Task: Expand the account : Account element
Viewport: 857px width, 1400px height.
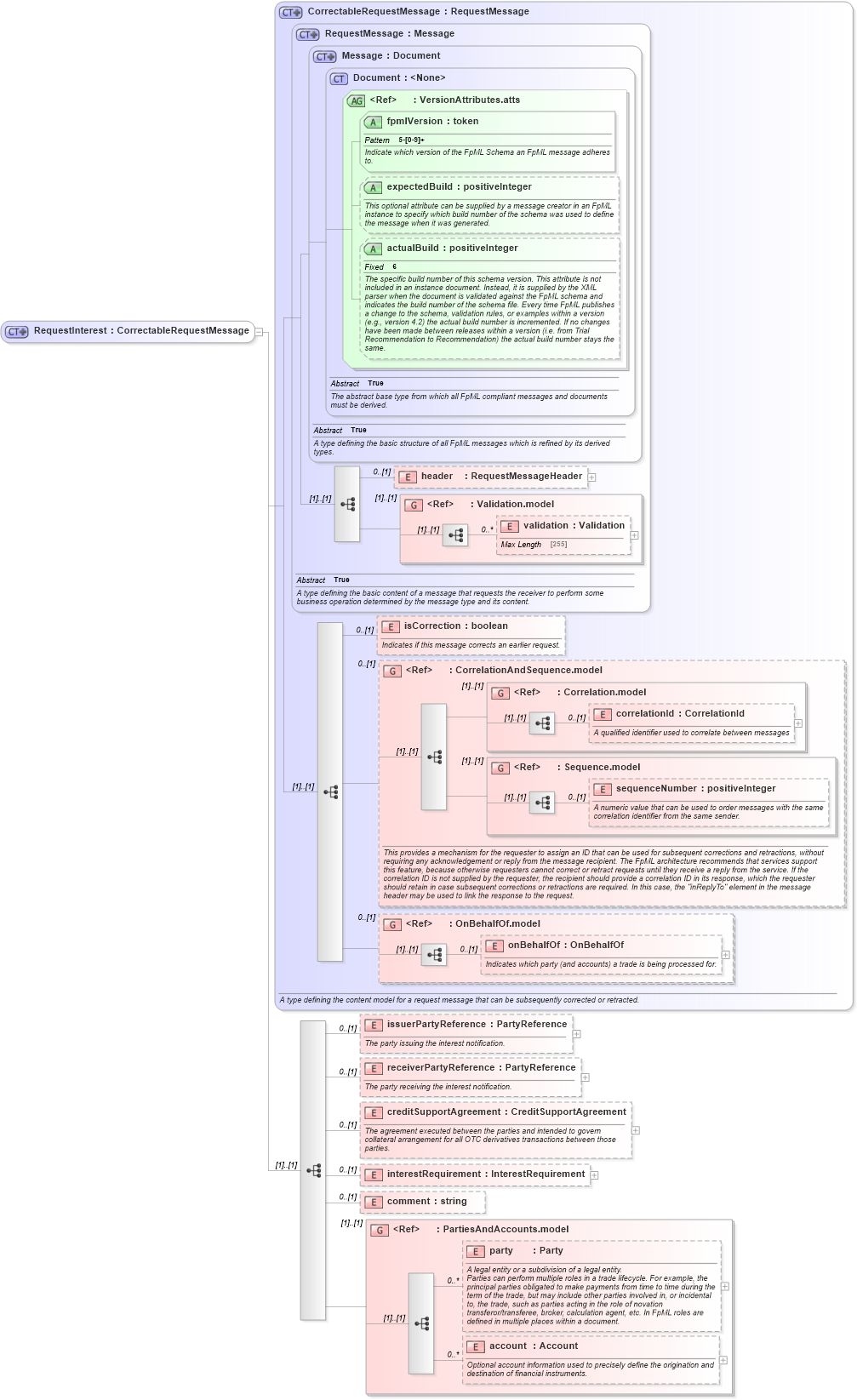Action: click(x=723, y=1360)
